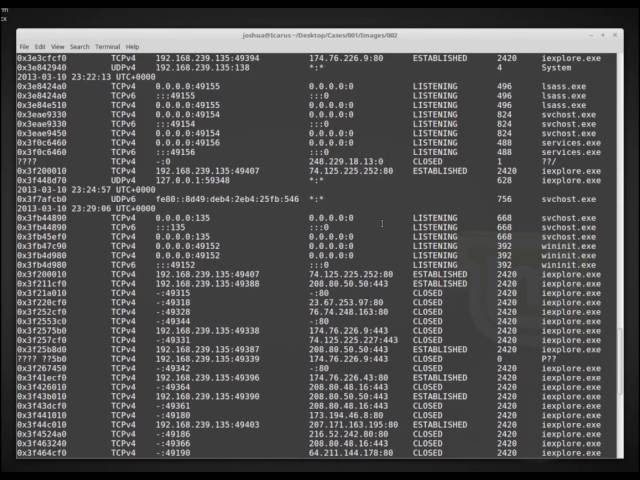This screenshot has height=480, width=640.
Task: Select IPv6 address fe80::8d49:deb4:2eb4:25fb:546
Action: [x=227, y=199]
